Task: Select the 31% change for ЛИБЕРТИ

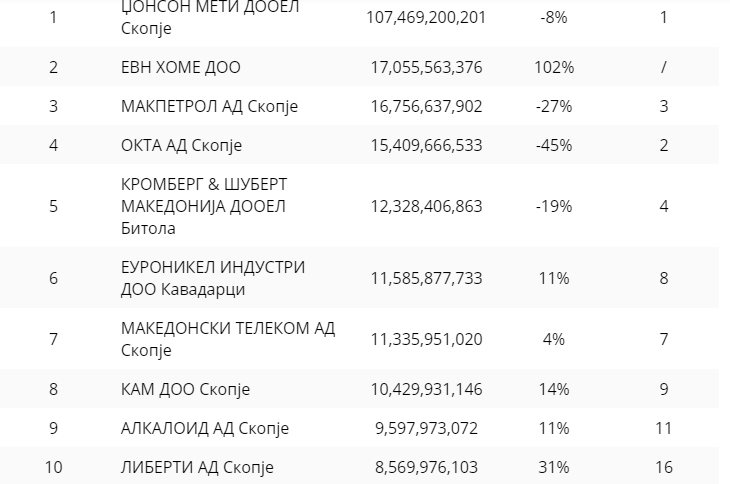Action: 553,467
